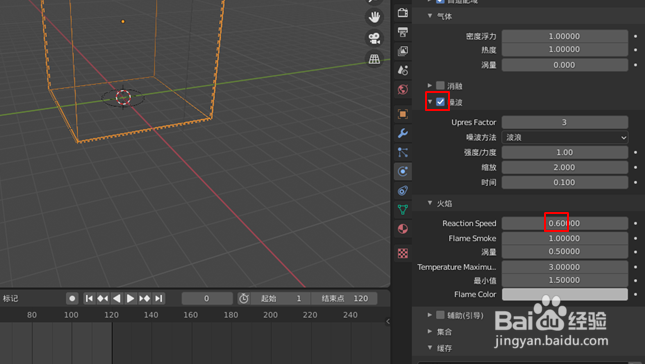Screen dimensions: 645x364
Task: Open the View Layer properties tab
Action: point(403,51)
